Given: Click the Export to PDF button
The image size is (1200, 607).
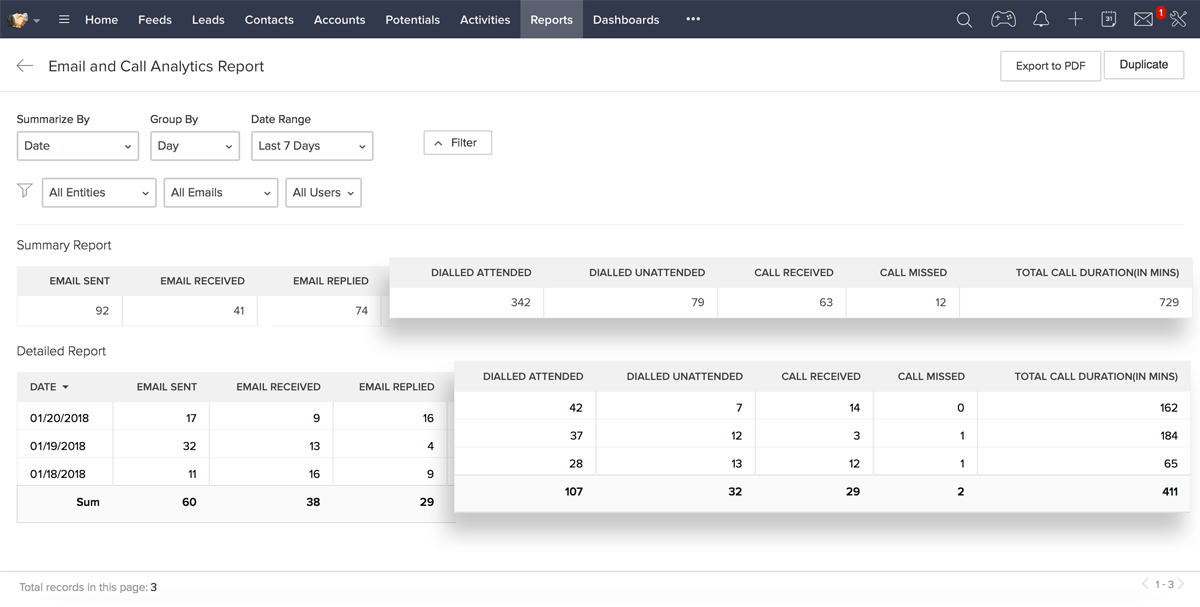Looking at the screenshot, I should (x=1050, y=66).
